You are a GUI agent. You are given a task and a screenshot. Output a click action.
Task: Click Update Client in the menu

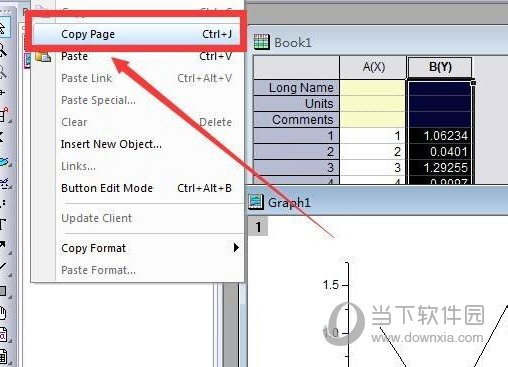(x=136, y=218)
